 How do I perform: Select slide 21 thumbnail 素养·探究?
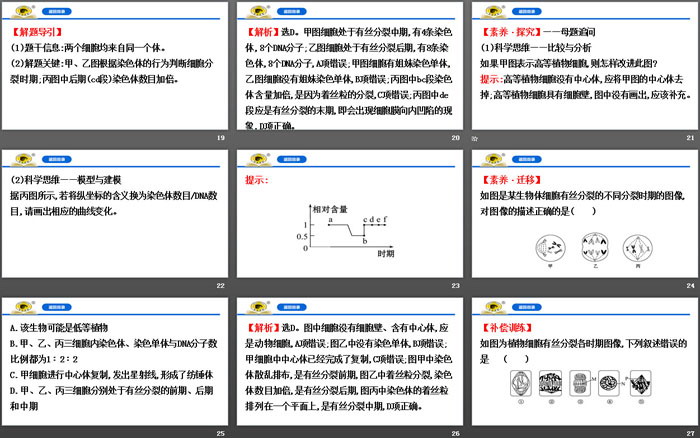point(585,66)
